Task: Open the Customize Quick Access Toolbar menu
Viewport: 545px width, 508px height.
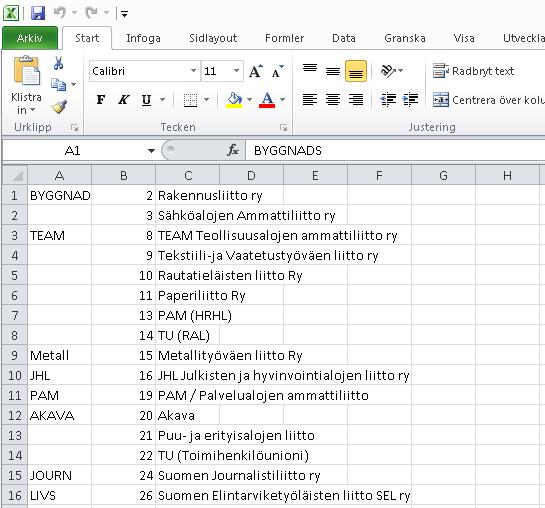Action: [124, 14]
